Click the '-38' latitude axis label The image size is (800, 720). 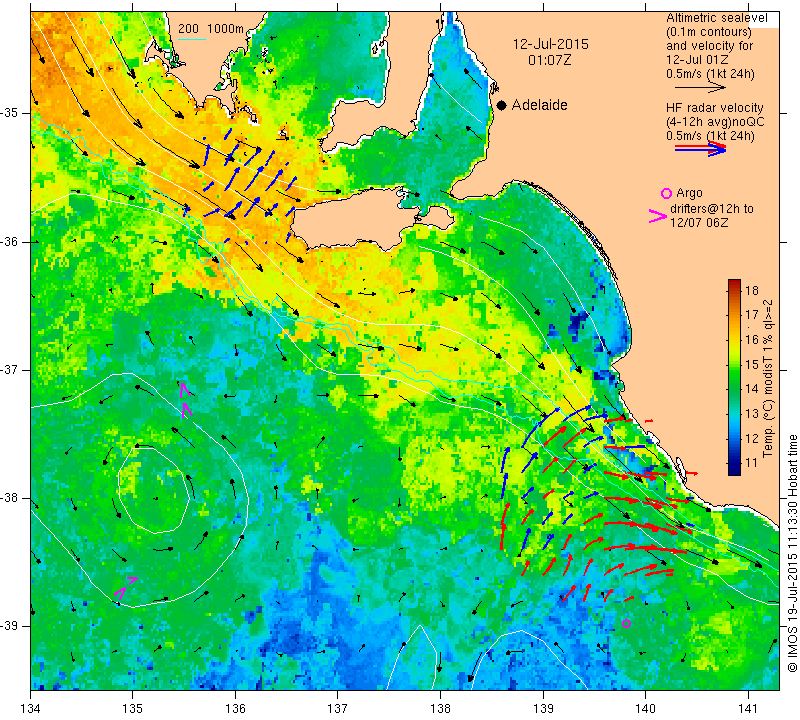9,498
